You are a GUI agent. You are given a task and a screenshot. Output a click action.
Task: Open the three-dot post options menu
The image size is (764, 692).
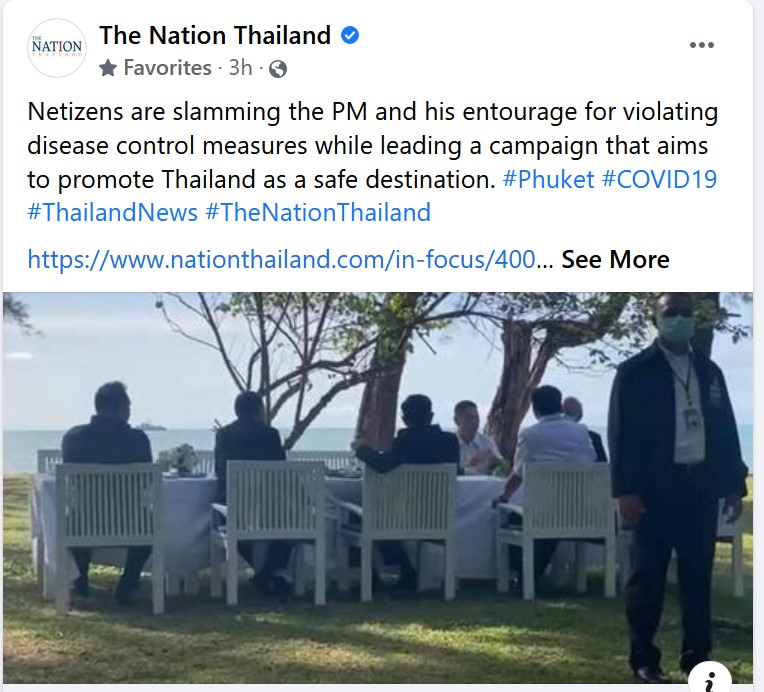click(x=702, y=45)
